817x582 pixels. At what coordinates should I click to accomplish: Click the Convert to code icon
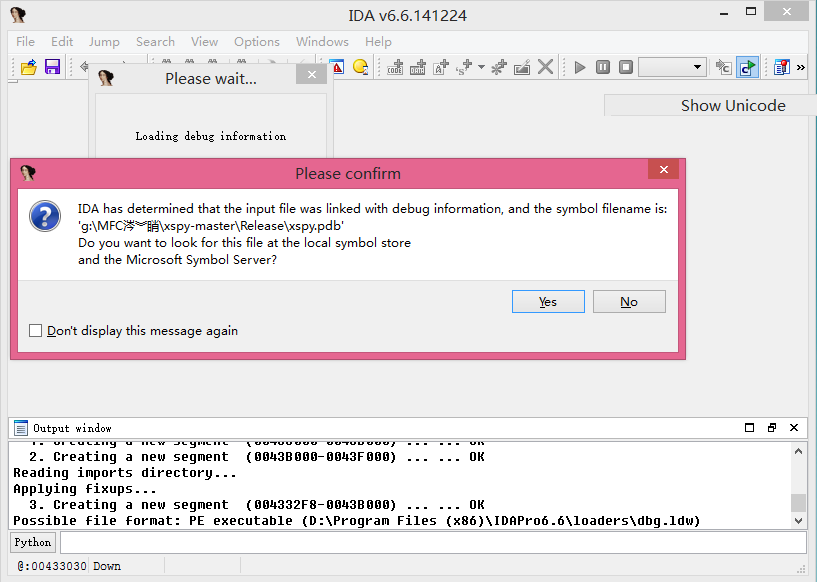click(395, 67)
